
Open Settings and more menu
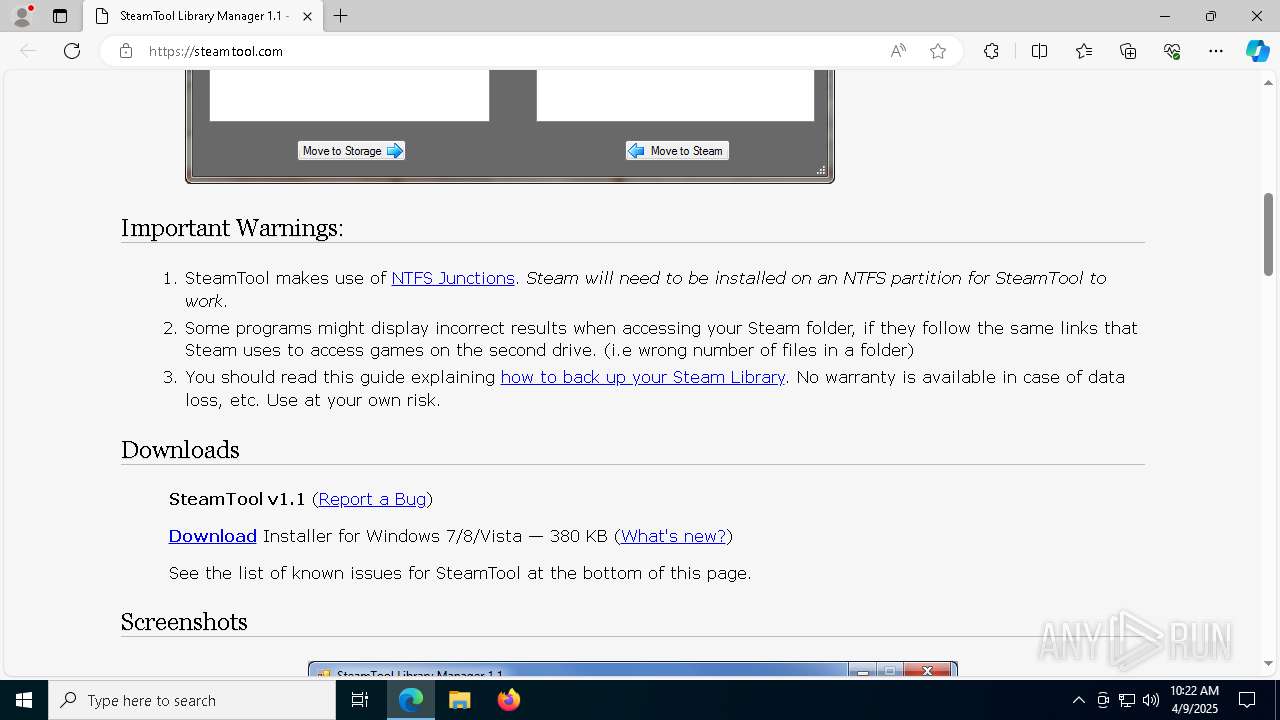click(1216, 51)
